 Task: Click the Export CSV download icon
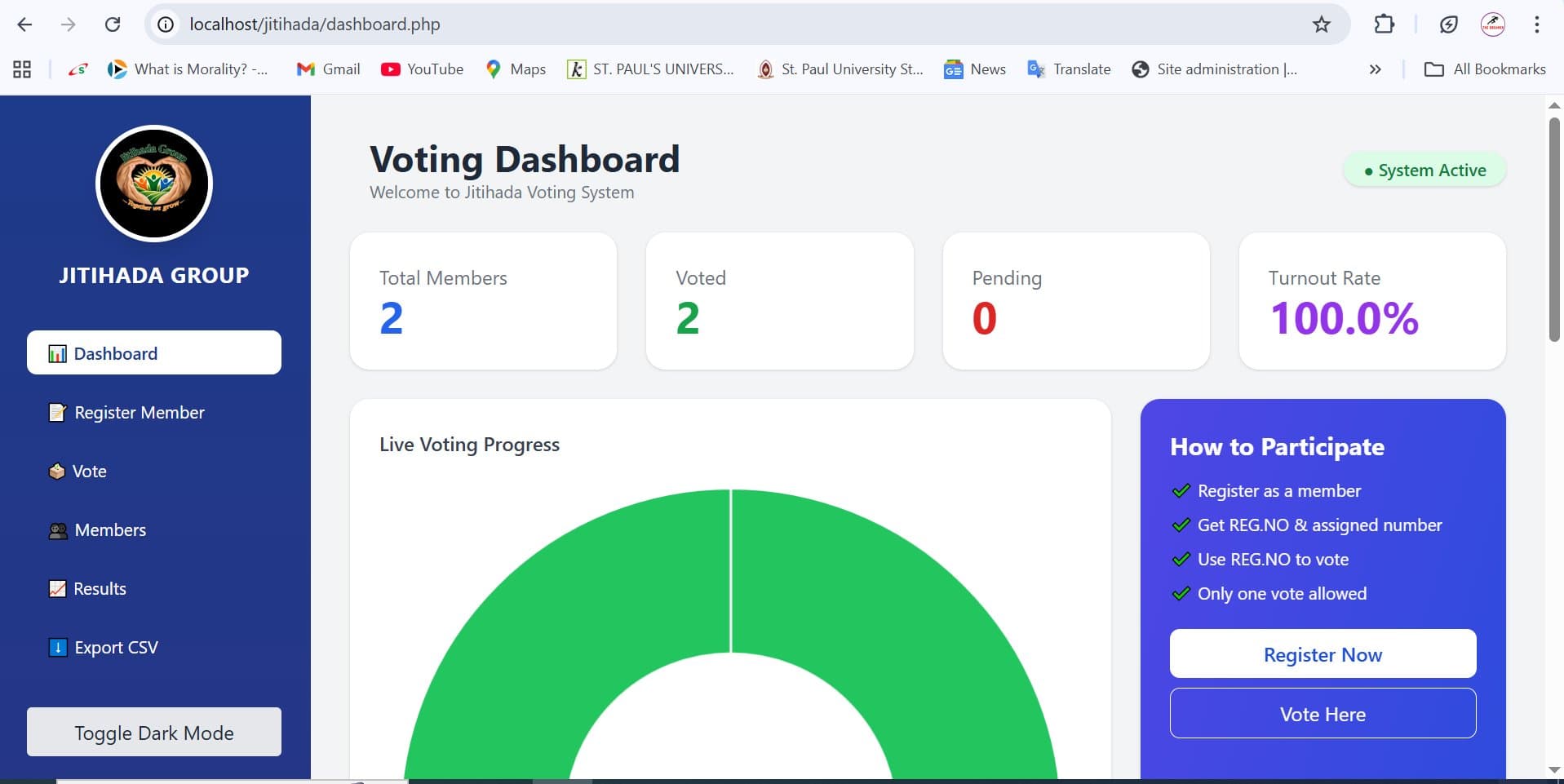56,647
